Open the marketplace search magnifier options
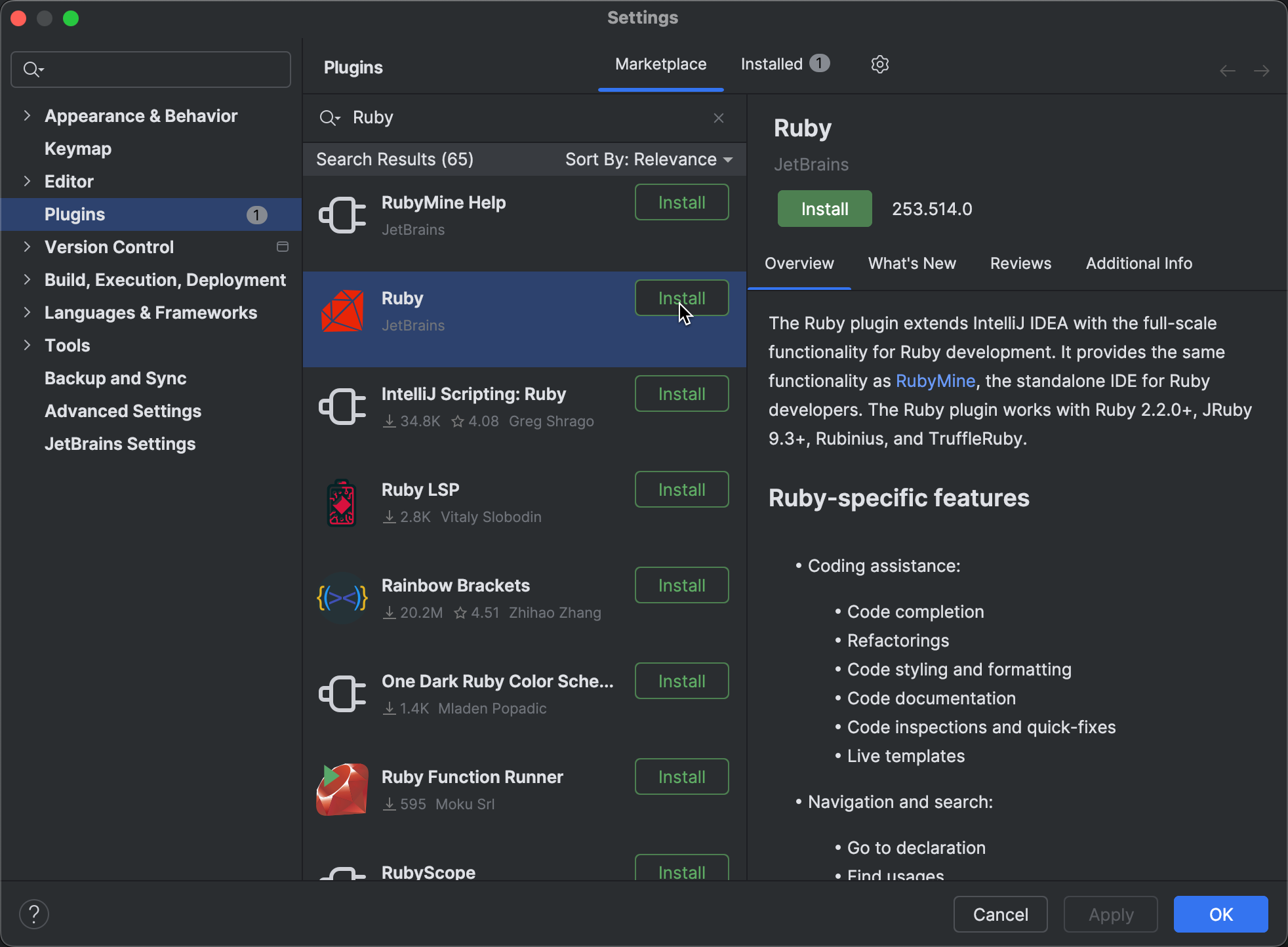Viewport: 1288px width, 947px height. [x=330, y=118]
